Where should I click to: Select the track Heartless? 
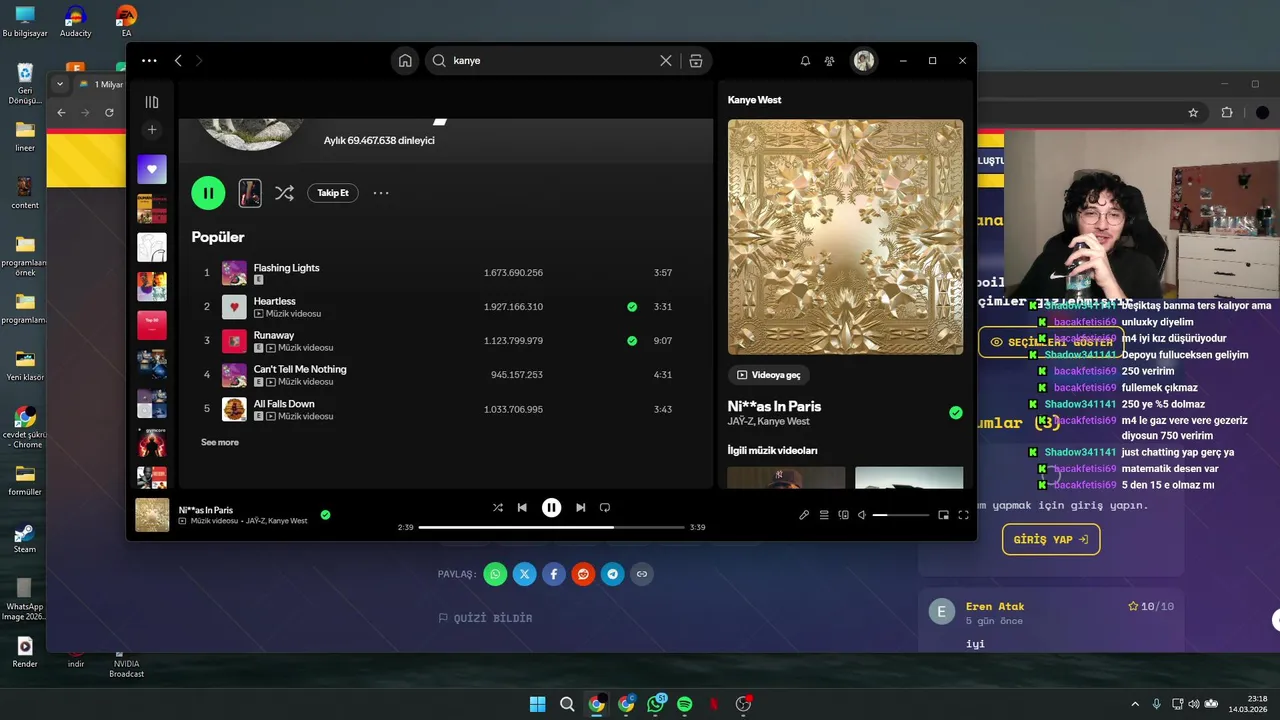click(444, 307)
